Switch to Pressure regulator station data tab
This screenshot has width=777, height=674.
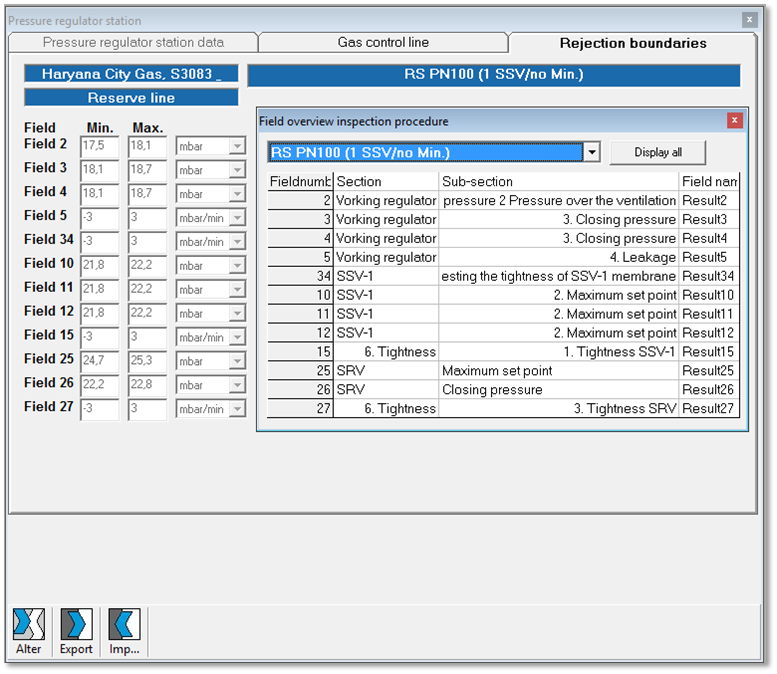[133, 43]
